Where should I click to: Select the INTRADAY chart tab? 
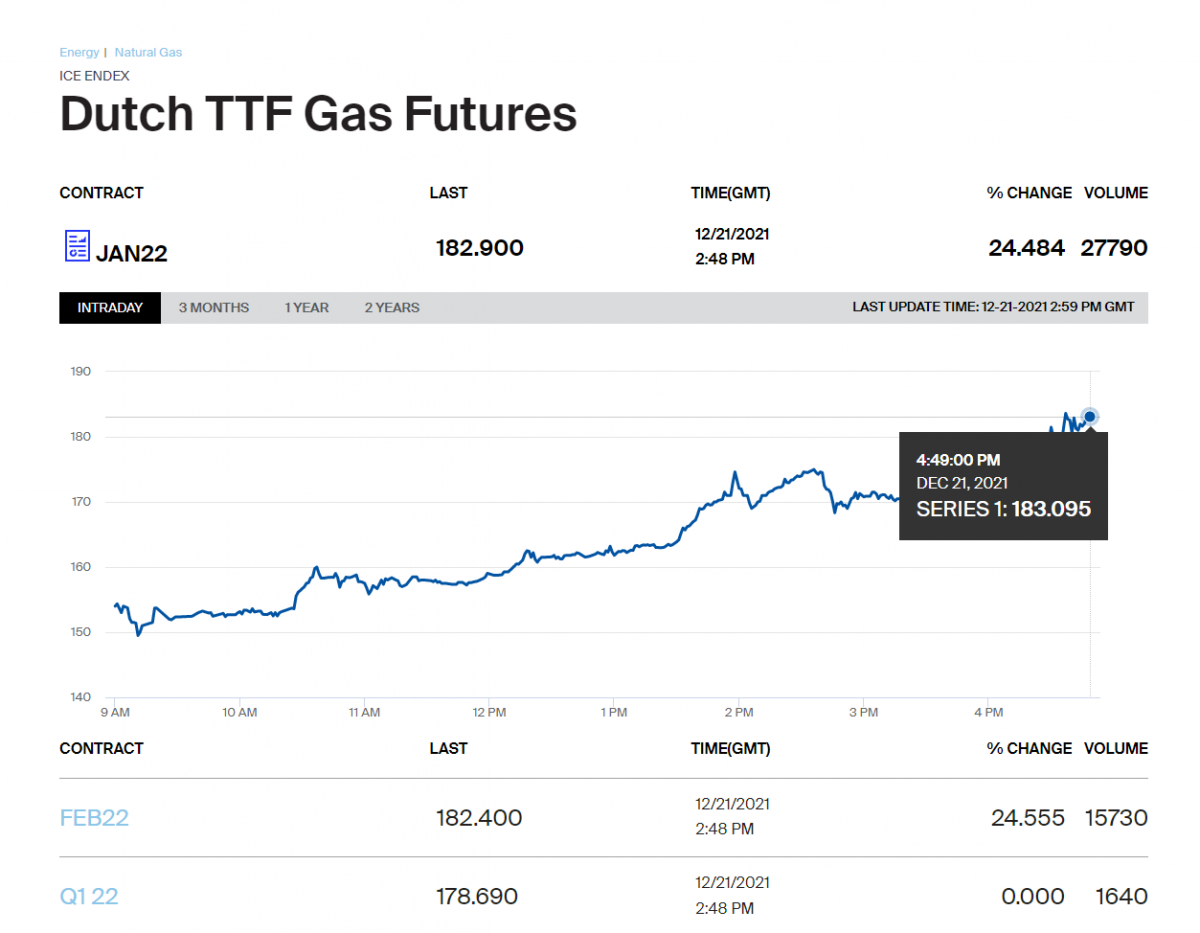(x=110, y=308)
